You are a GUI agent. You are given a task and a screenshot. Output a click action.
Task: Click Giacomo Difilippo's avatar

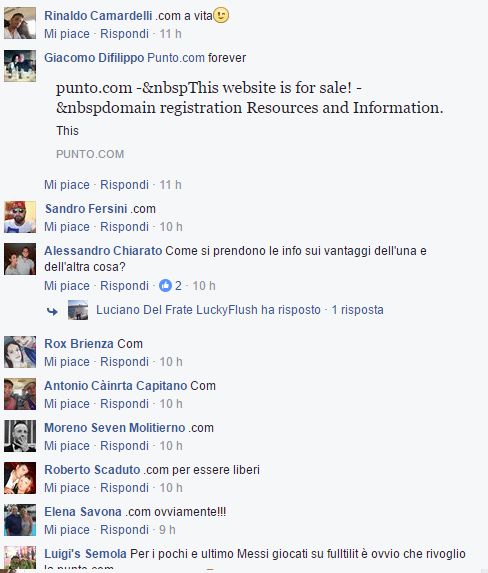point(20,66)
